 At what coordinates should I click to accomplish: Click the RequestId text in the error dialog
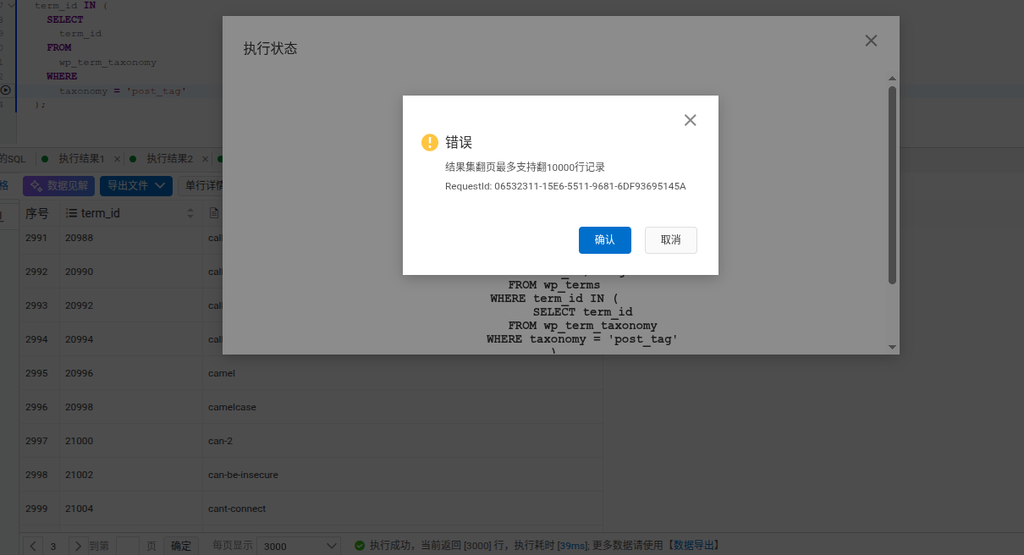pos(566,186)
